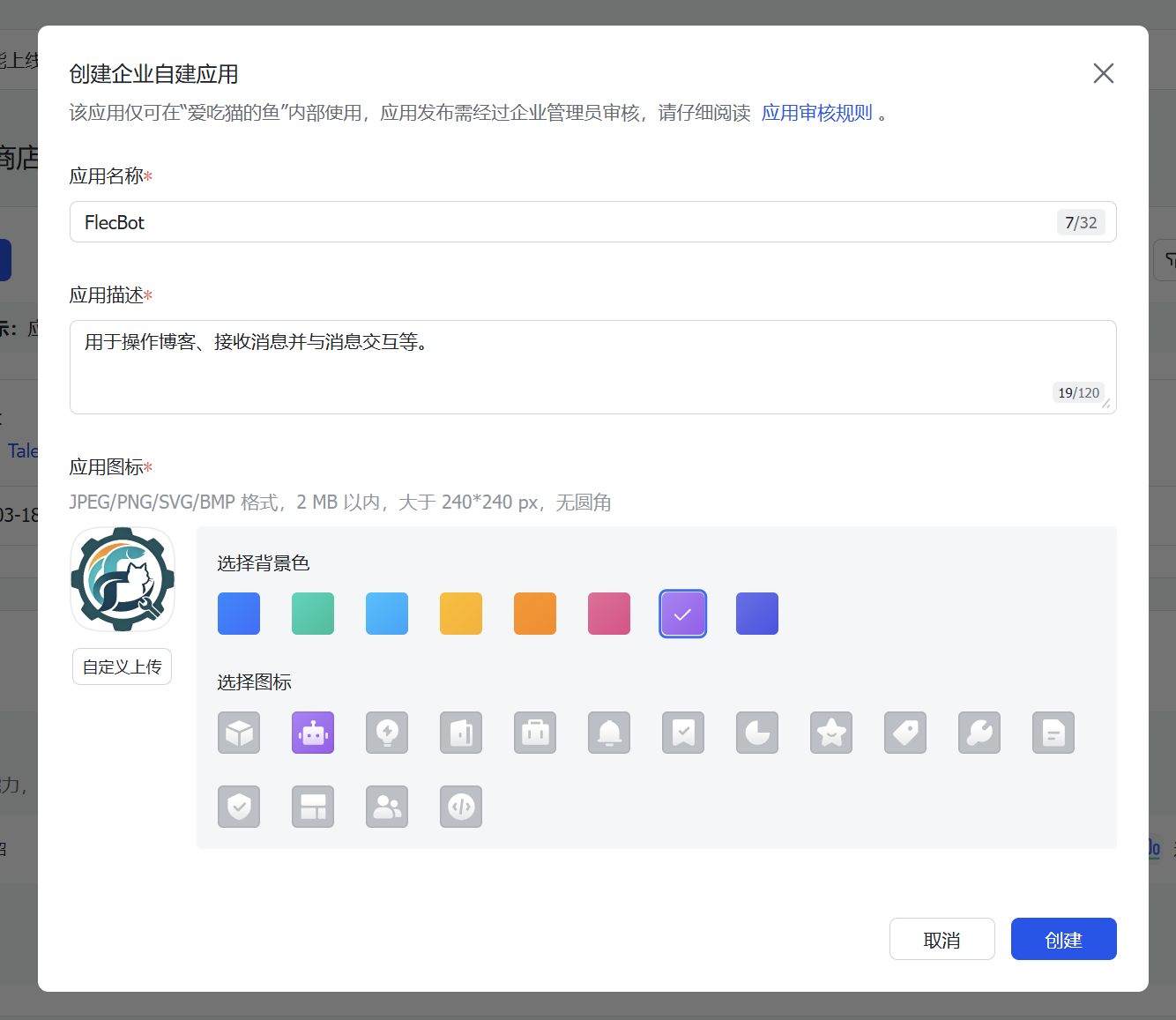This screenshot has width=1176, height=1020.
Task: Click the uploaded app icon preview
Action: click(x=123, y=579)
